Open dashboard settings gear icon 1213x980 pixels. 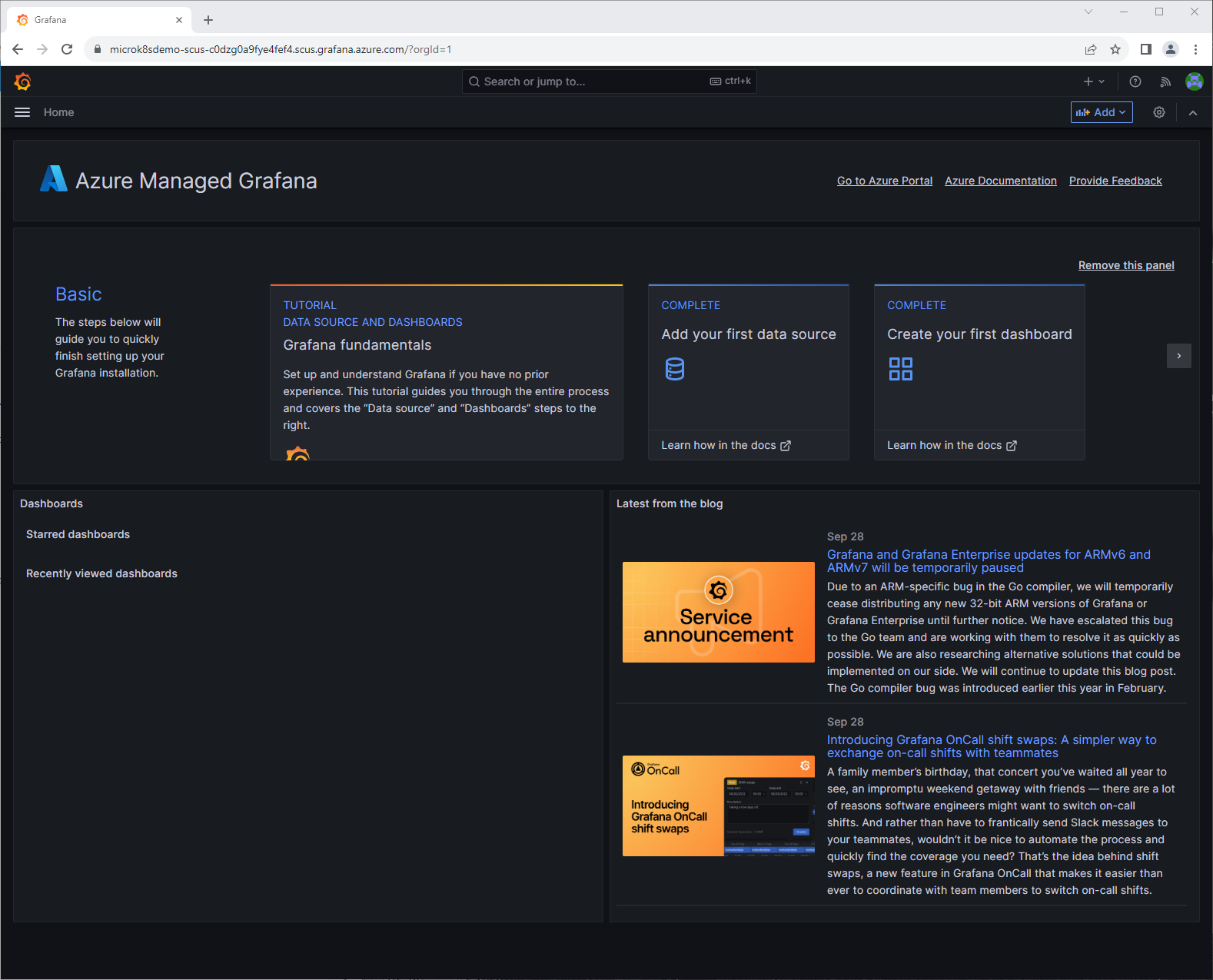[1158, 112]
